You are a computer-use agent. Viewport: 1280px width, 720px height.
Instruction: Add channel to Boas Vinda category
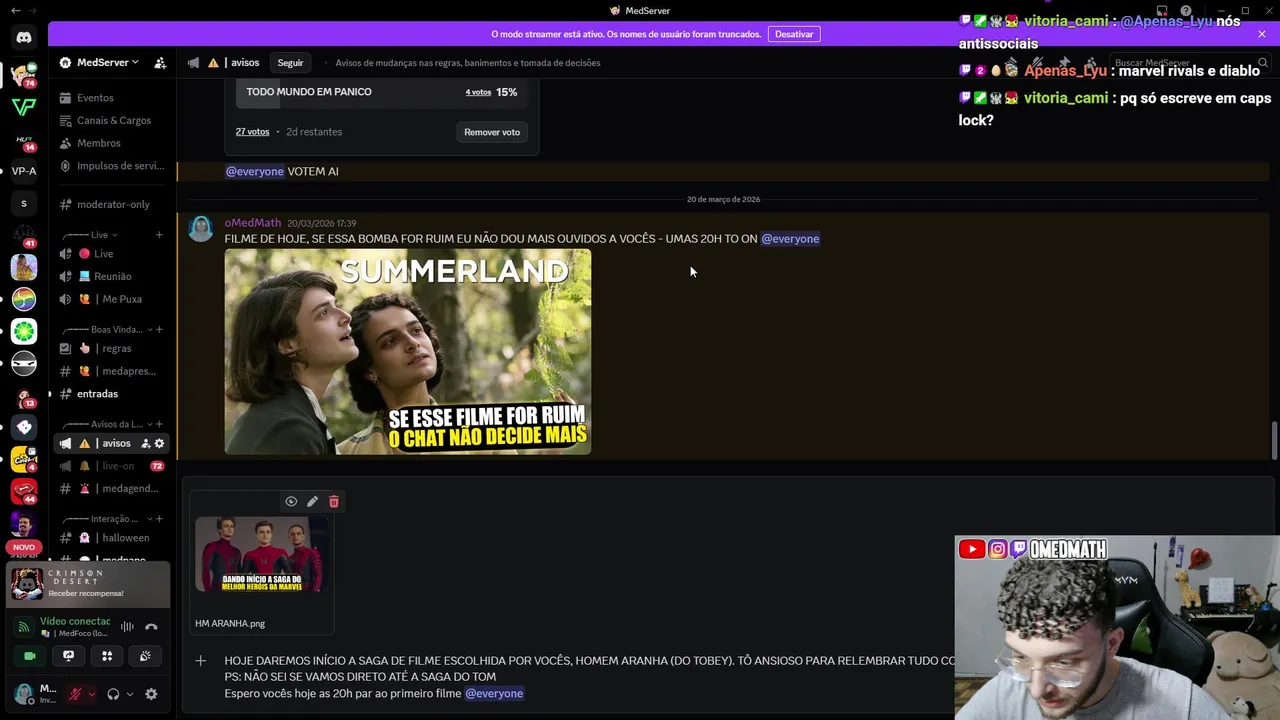pyautogui.click(x=159, y=329)
